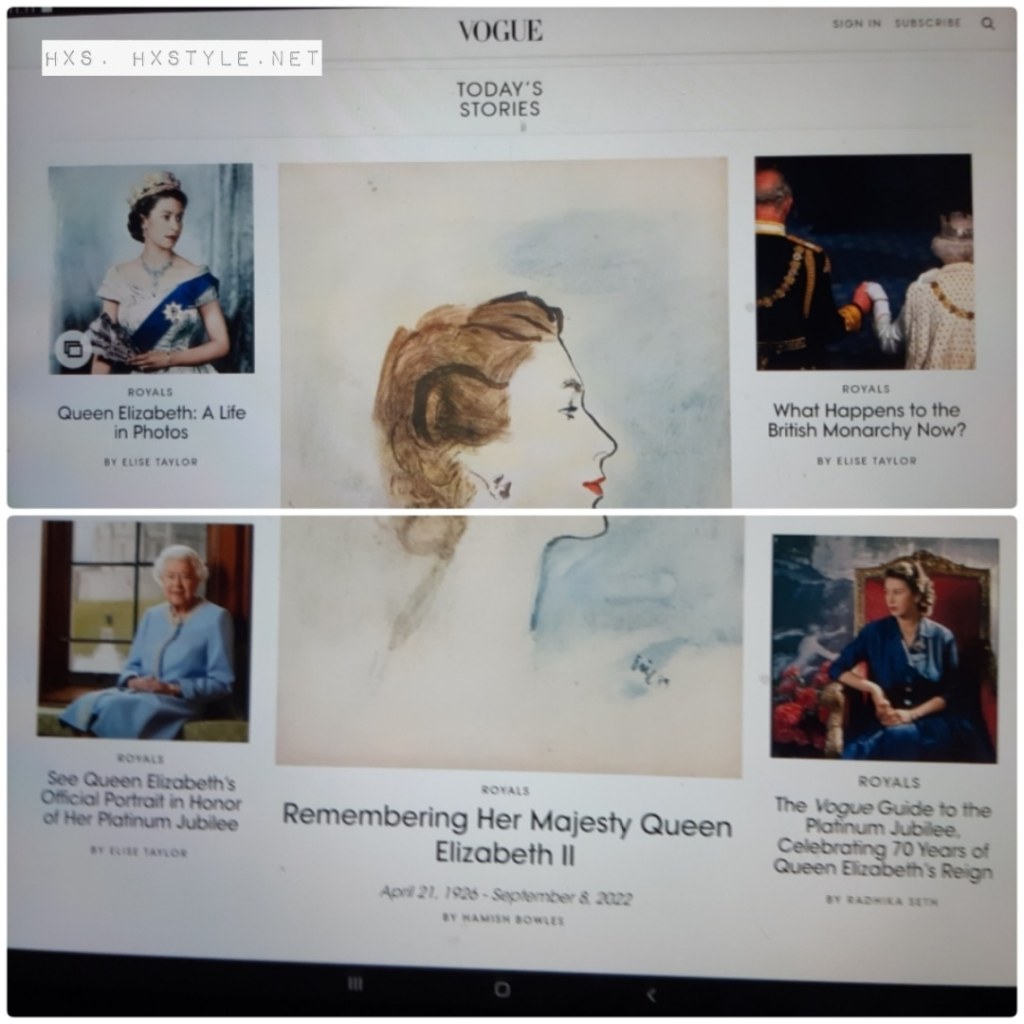This screenshot has height=1024, width=1024.
Task: Click the Queen in light blue suit photo
Action: click(144, 631)
